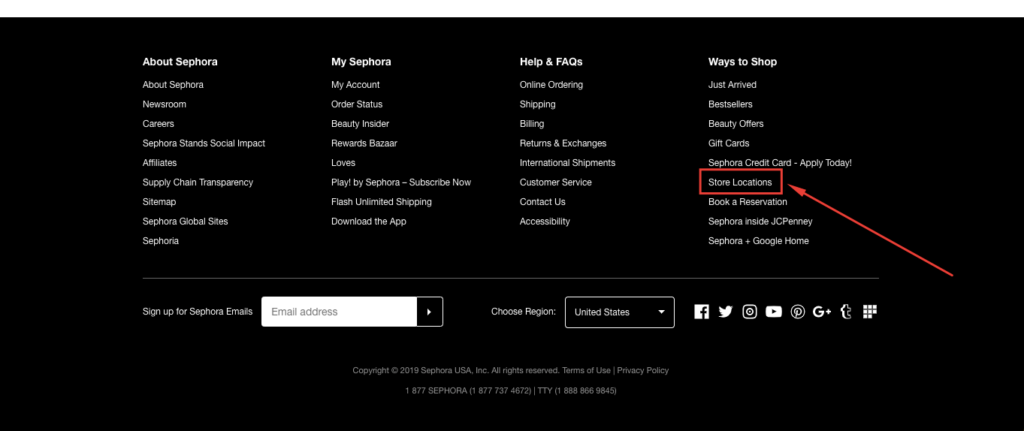
Task: Select Download the App
Action: 369,222
